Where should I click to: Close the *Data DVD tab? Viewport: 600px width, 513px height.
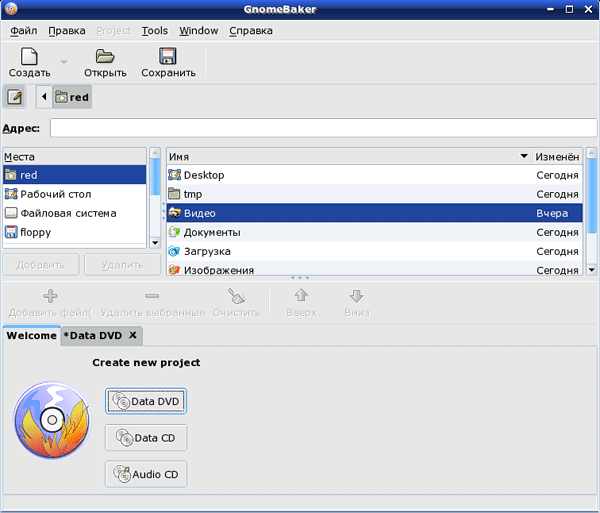133,335
